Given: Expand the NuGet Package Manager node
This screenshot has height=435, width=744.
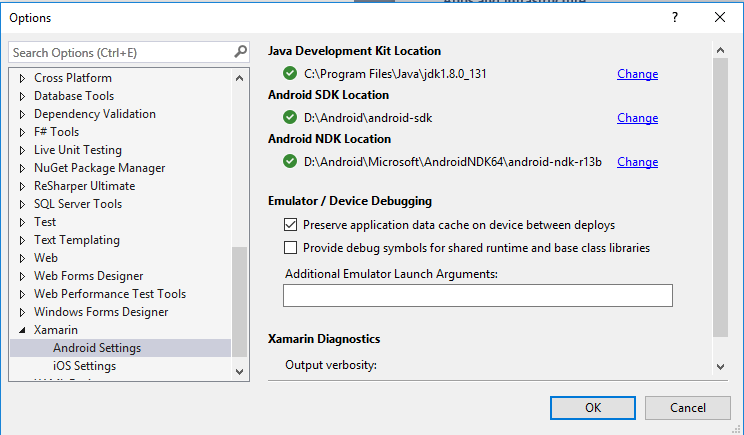Looking at the screenshot, I should click(x=22, y=168).
